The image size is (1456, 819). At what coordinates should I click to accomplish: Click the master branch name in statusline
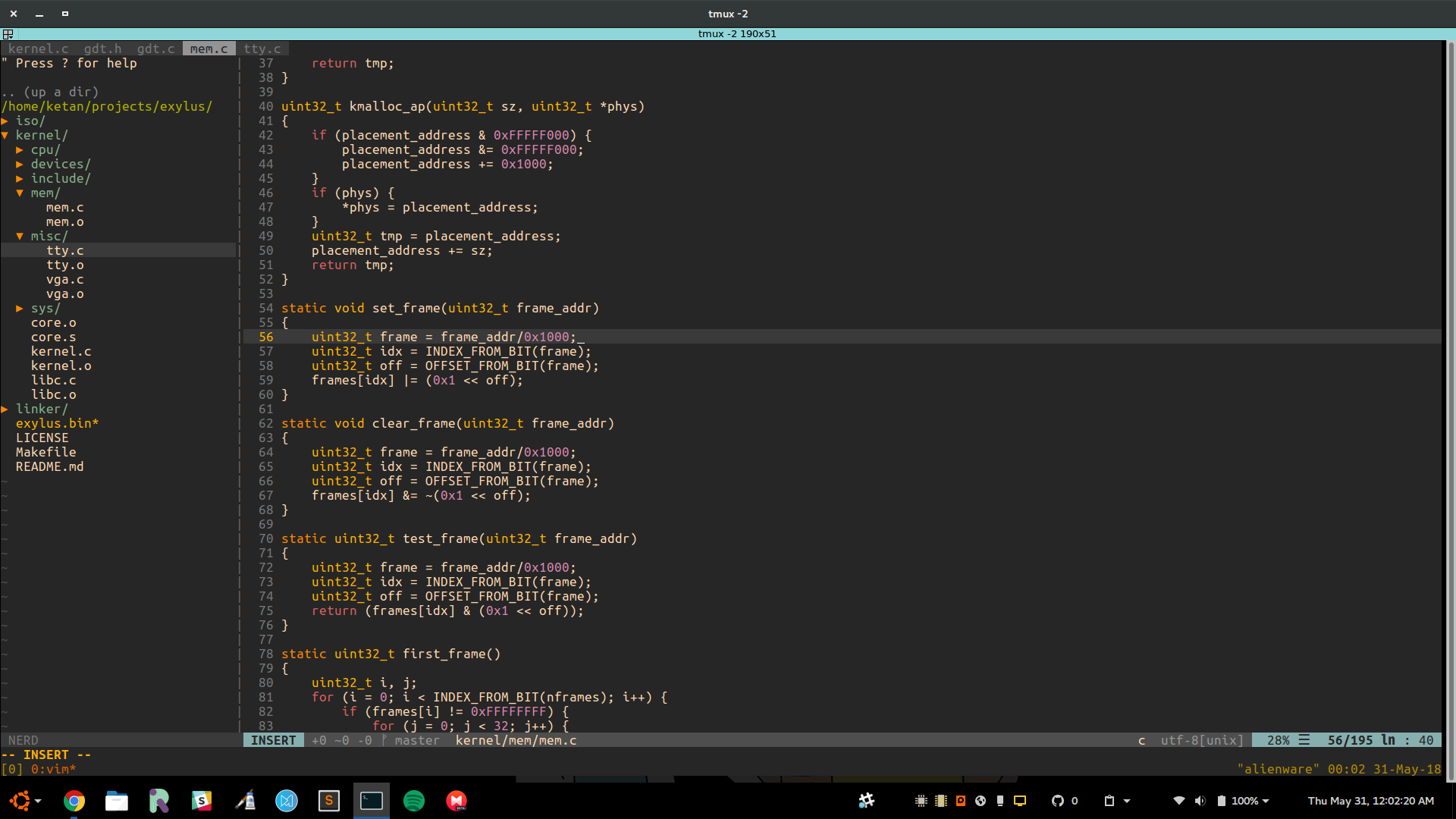click(x=417, y=740)
